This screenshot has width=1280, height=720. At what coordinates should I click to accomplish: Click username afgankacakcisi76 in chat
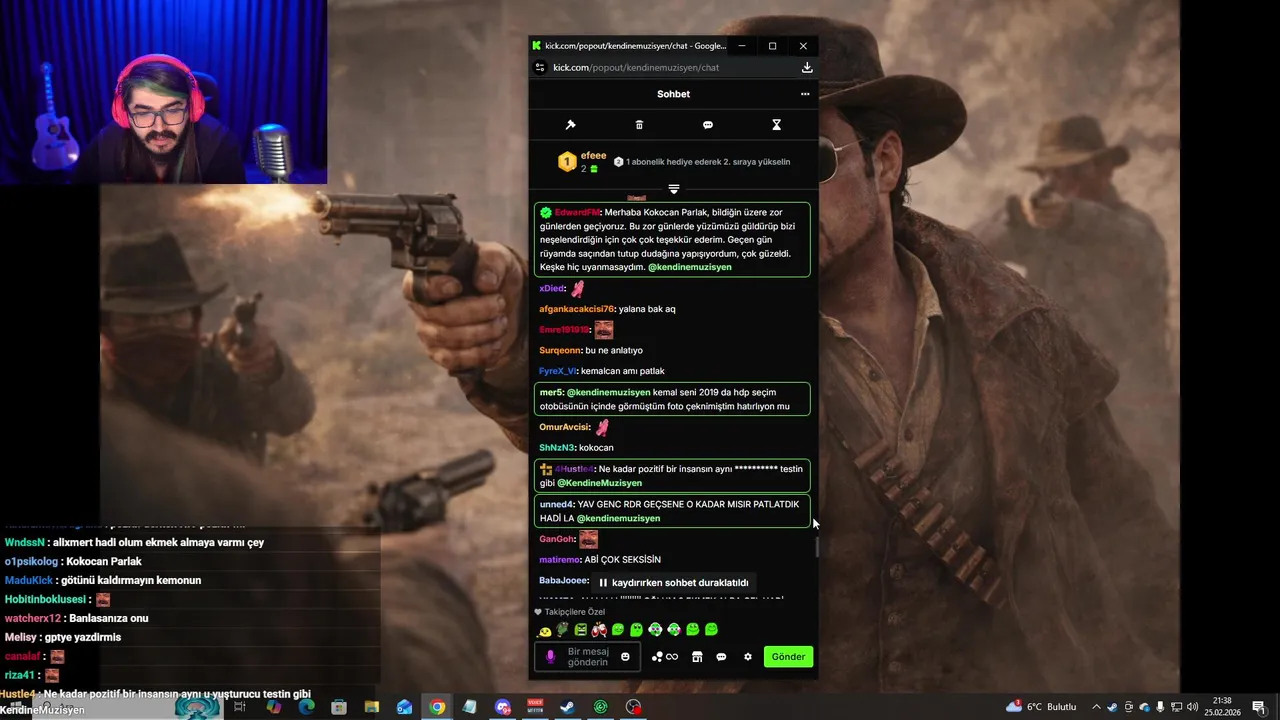coord(577,309)
